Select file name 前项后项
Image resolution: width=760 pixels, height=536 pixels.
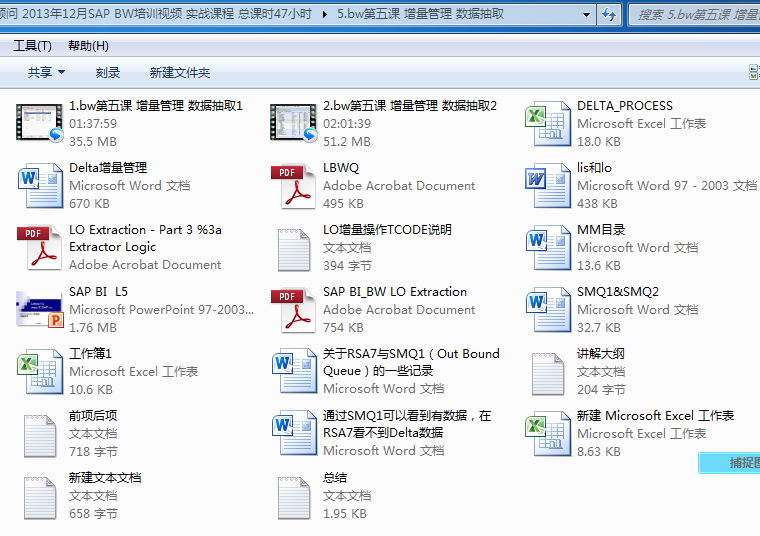point(93,416)
